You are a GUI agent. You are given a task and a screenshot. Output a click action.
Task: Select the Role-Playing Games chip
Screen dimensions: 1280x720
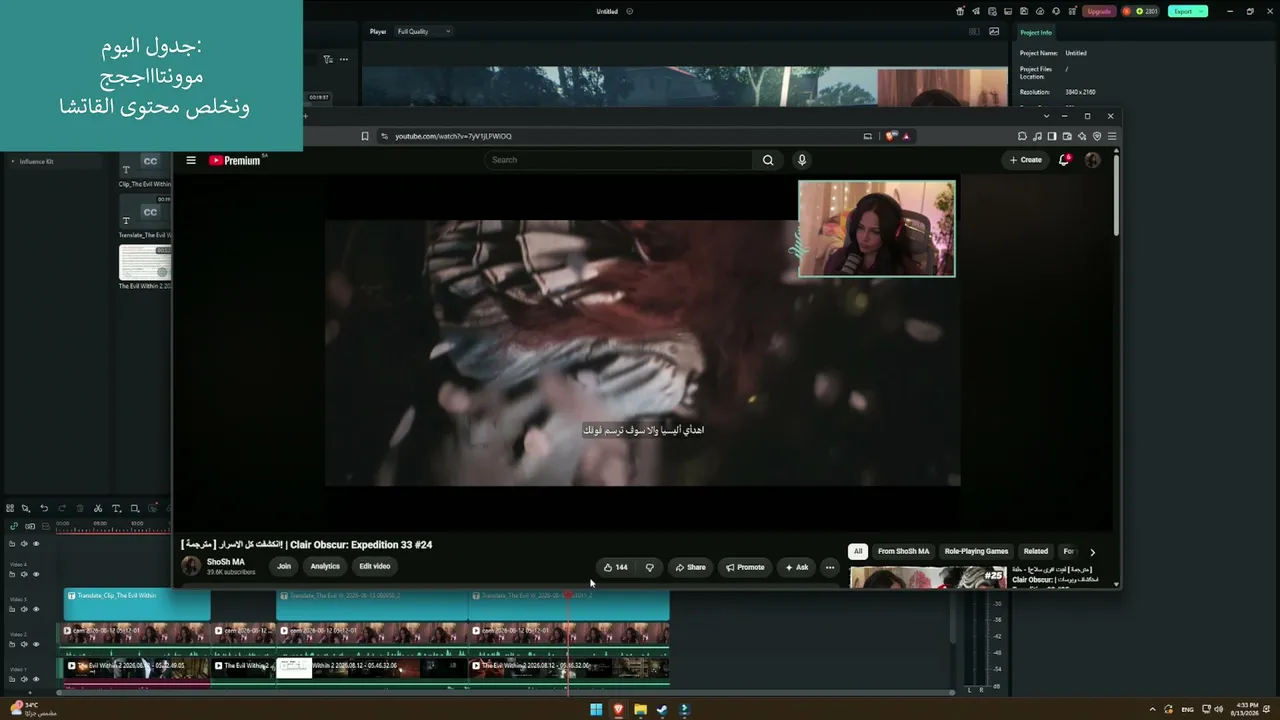(x=976, y=551)
